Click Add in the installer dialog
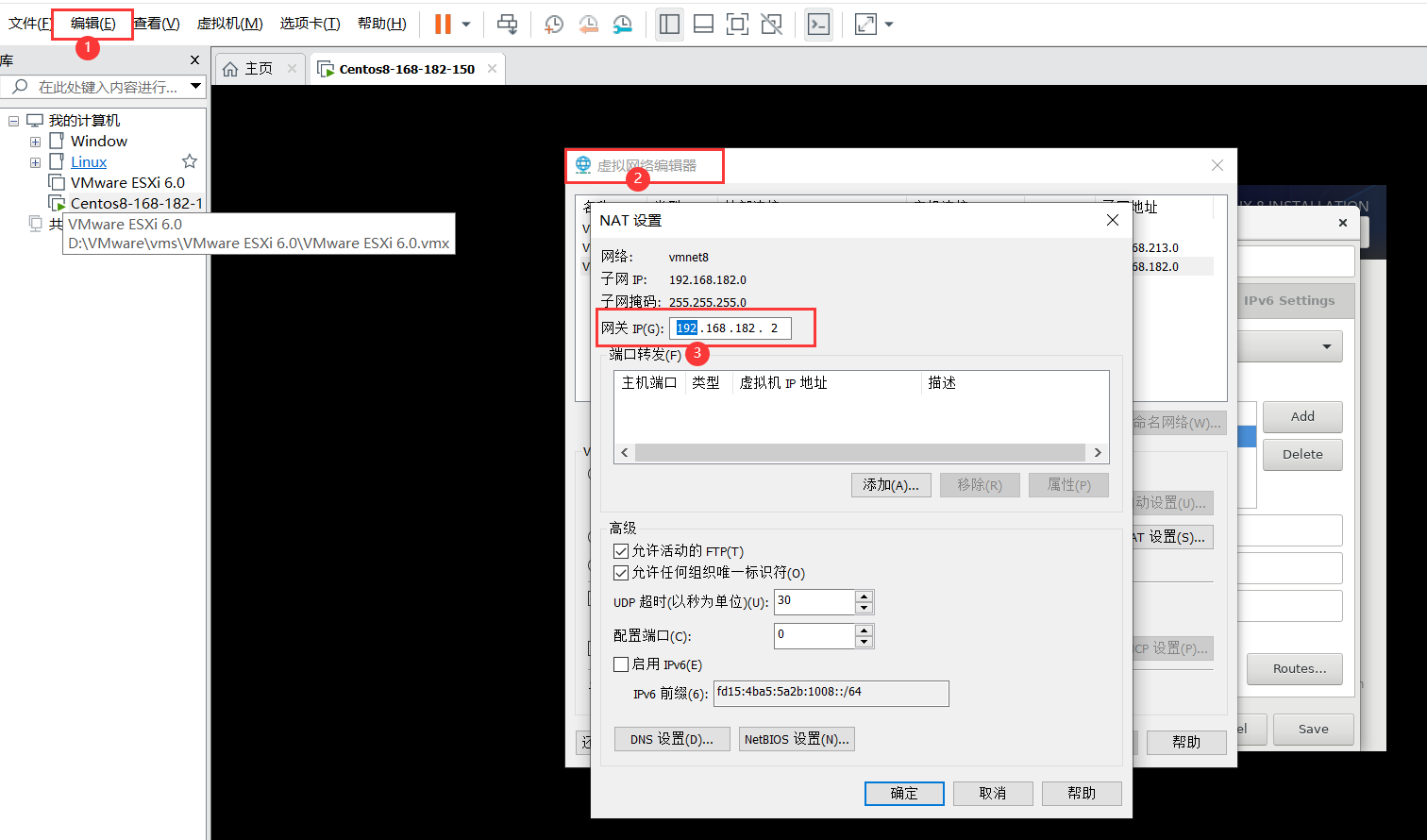Image resolution: width=1427 pixels, height=840 pixels. pos(1302,417)
